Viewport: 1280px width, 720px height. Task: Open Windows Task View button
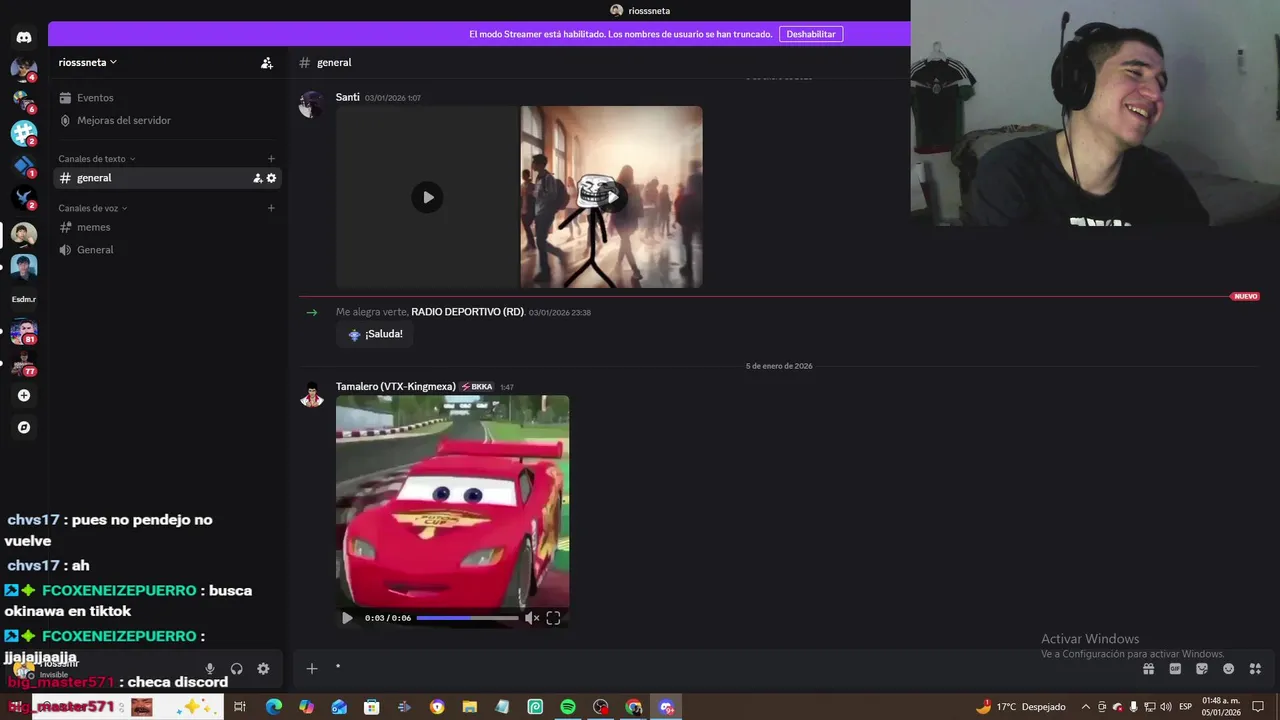pyautogui.click(x=240, y=707)
